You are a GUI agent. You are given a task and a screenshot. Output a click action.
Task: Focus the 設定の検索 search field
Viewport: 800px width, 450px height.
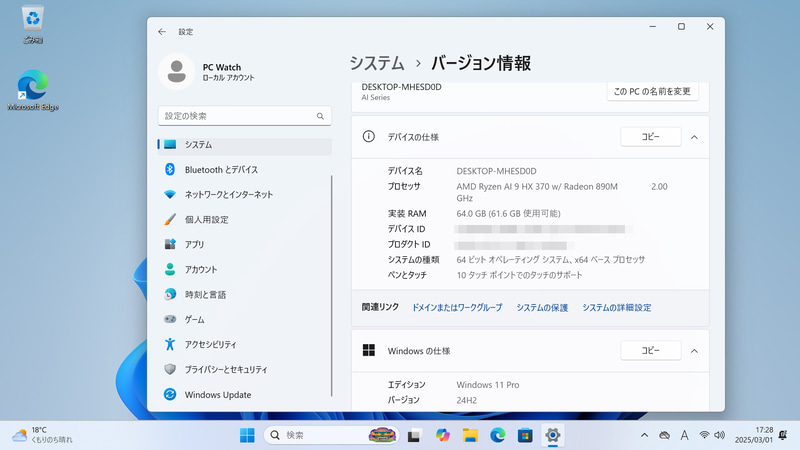coord(244,116)
